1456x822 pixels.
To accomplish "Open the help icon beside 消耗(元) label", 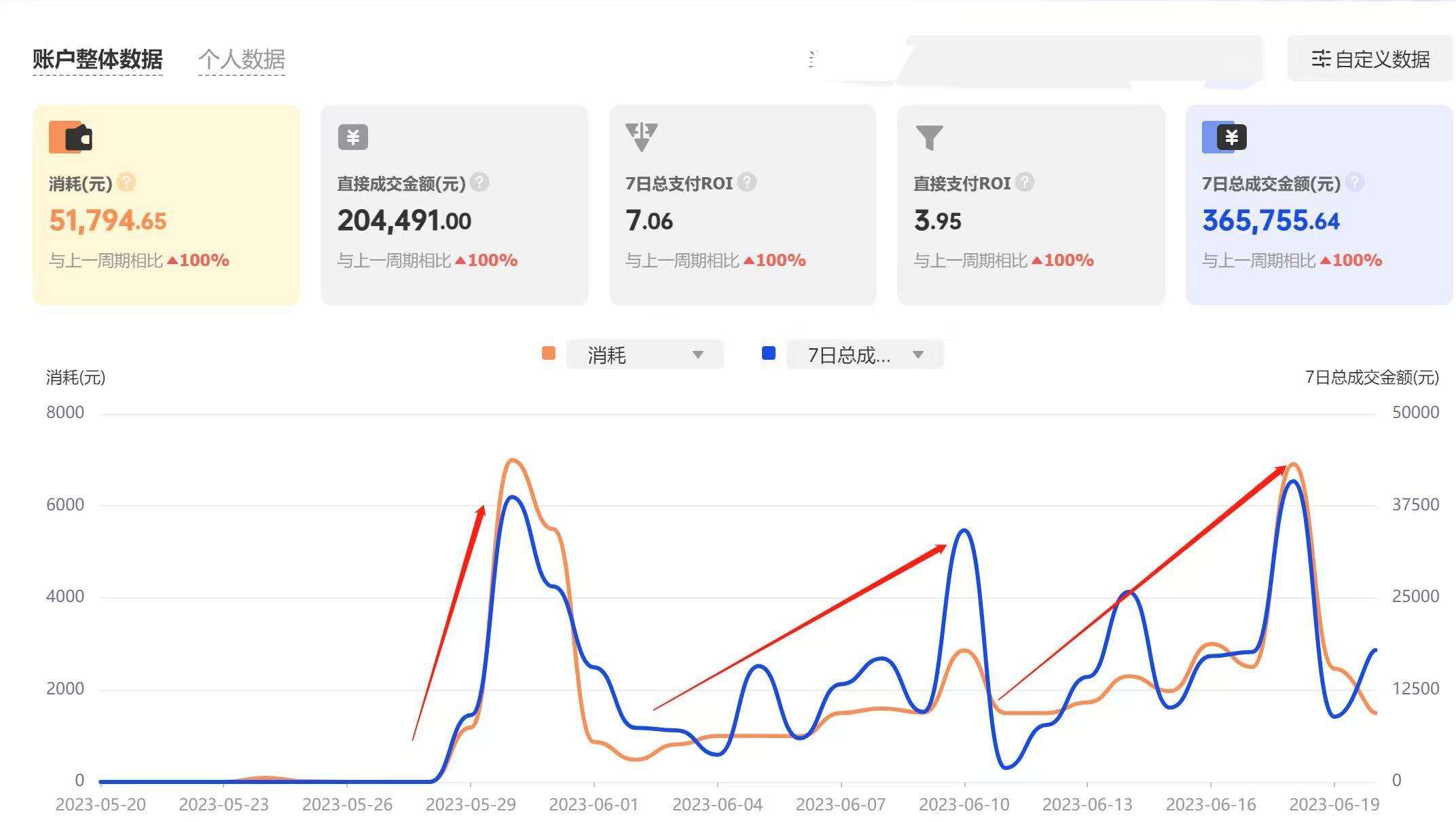I will click(126, 182).
